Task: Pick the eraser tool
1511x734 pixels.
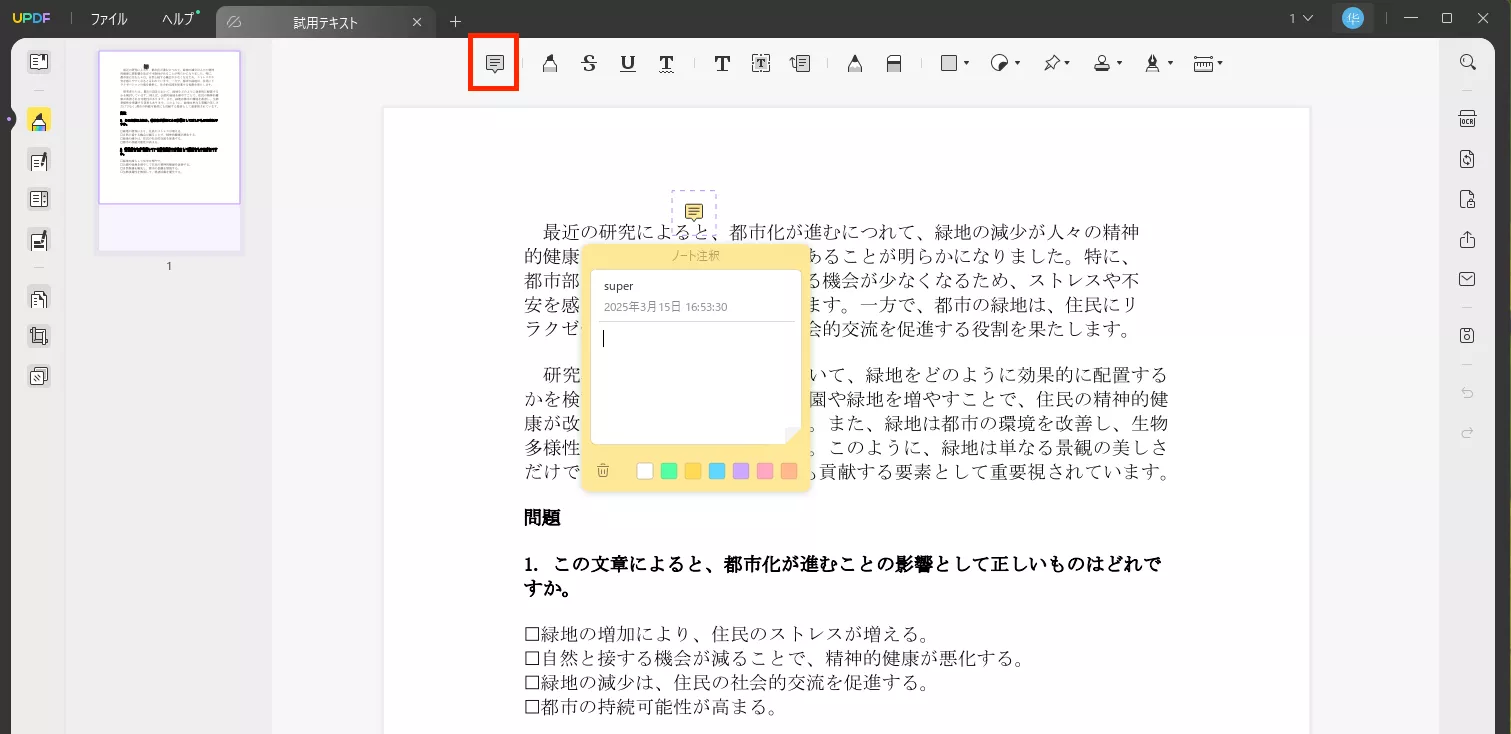Action: click(894, 63)
